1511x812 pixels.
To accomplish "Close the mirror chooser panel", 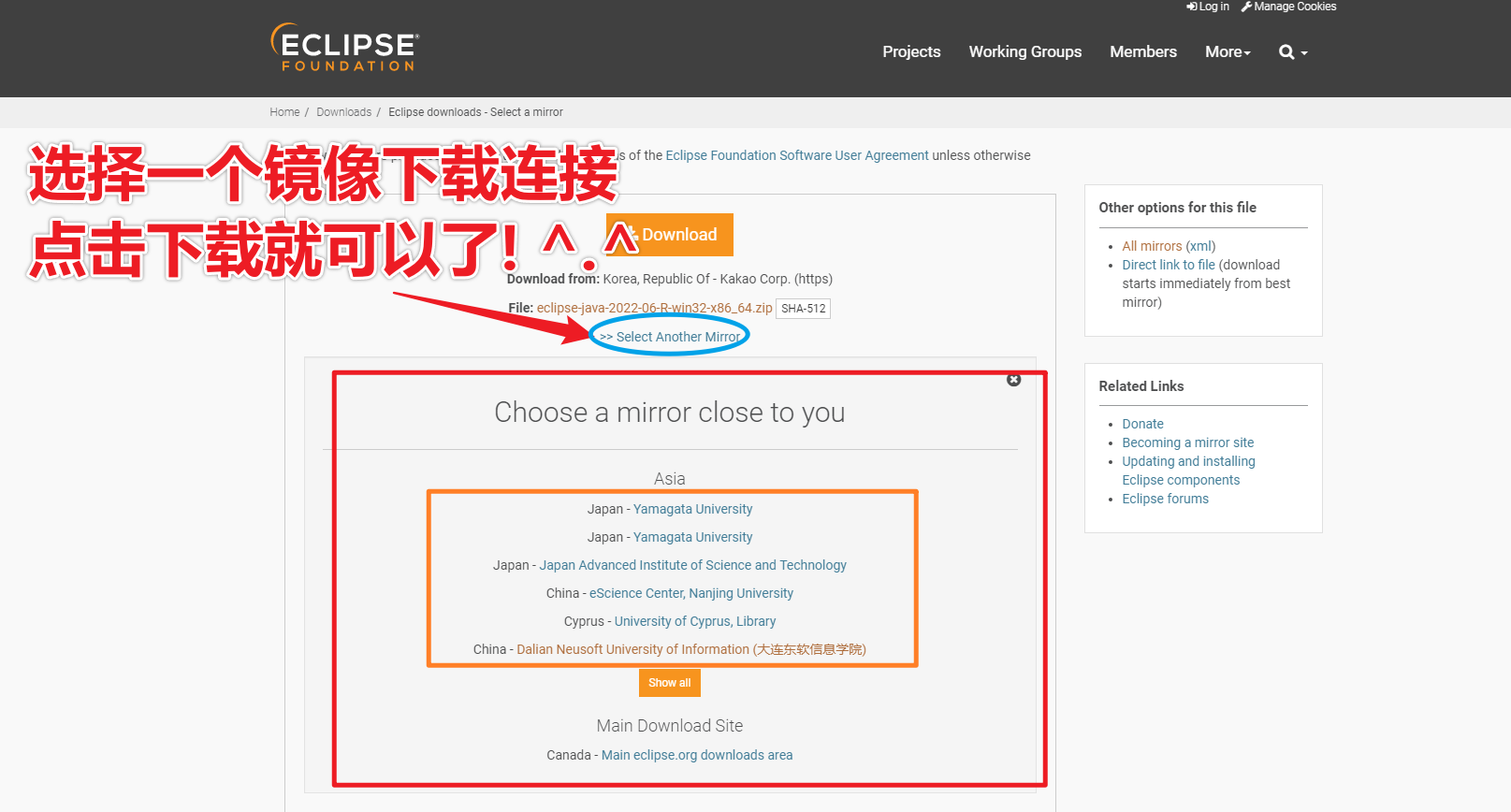I will 1013,380.
